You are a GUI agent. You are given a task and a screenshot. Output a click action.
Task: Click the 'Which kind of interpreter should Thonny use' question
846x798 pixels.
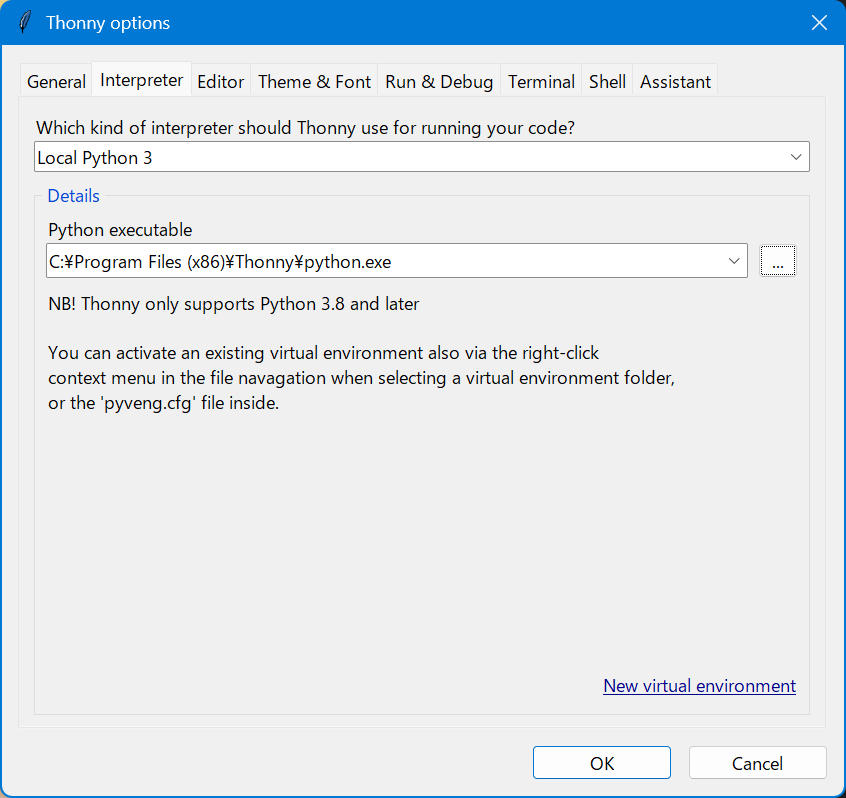[x=305, y=128]
